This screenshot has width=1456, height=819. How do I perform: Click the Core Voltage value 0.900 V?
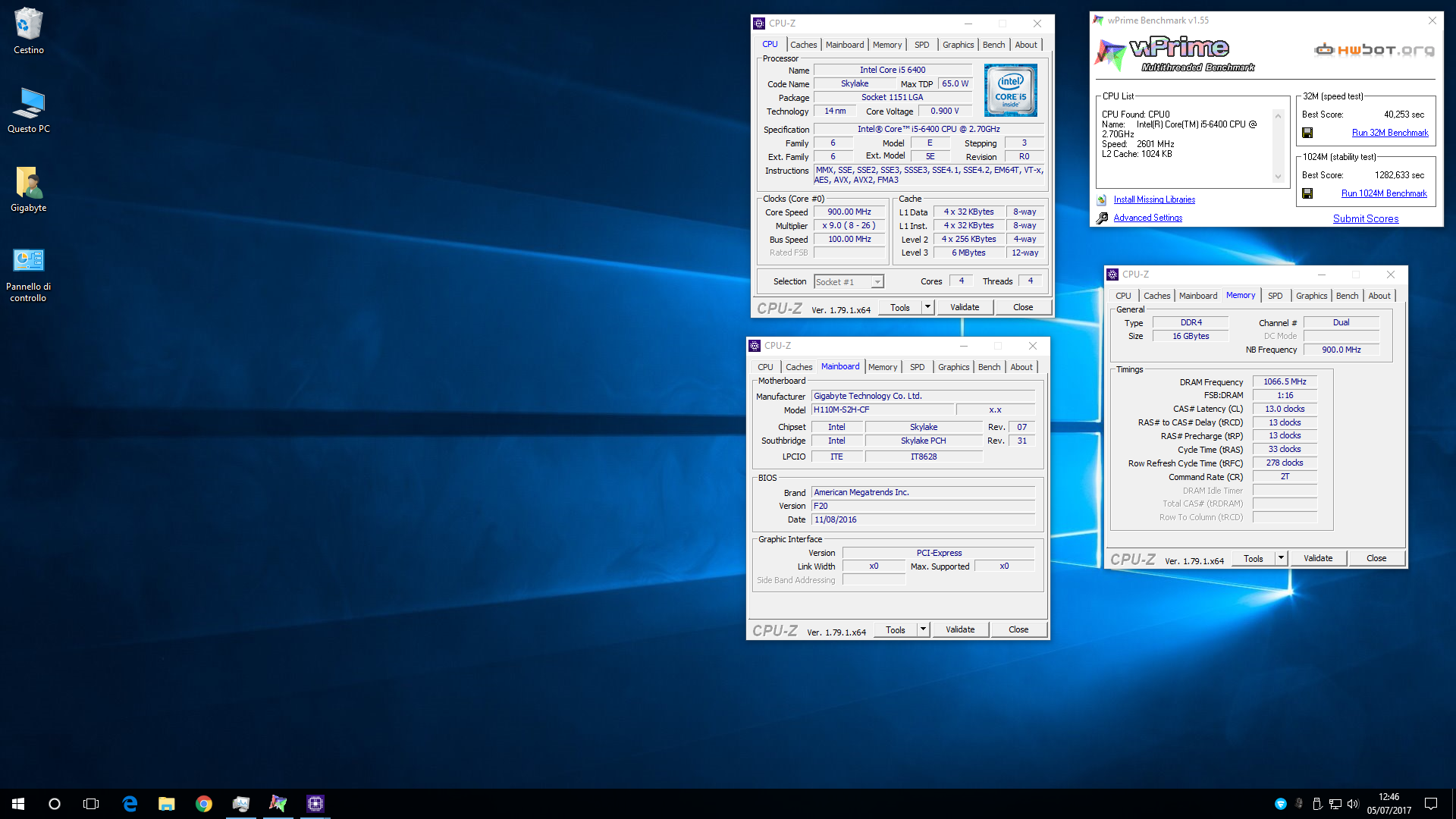point(944,111)
